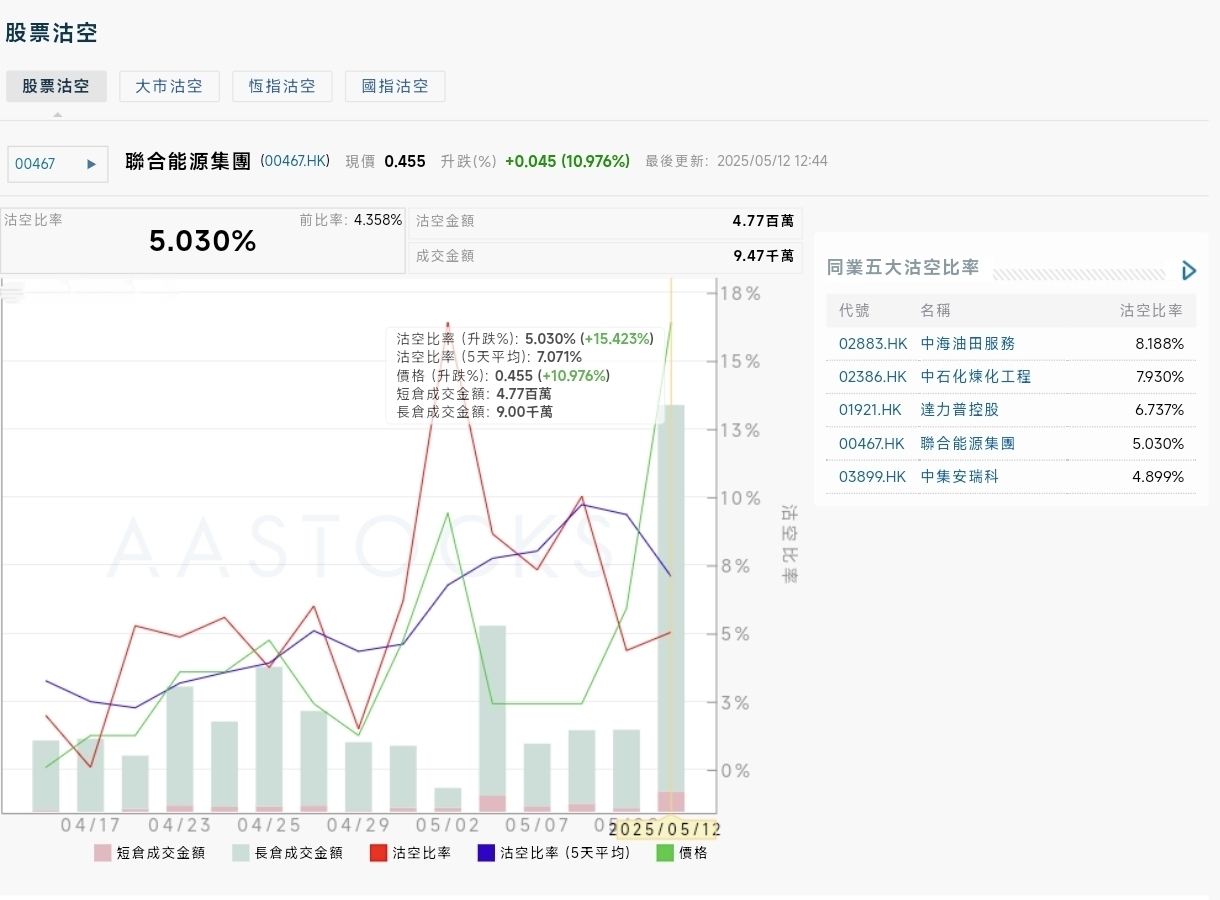Screen dimensions: 1220x900
Task: Click the 05/02 date axis label
Action: click(x=447, y=826)
